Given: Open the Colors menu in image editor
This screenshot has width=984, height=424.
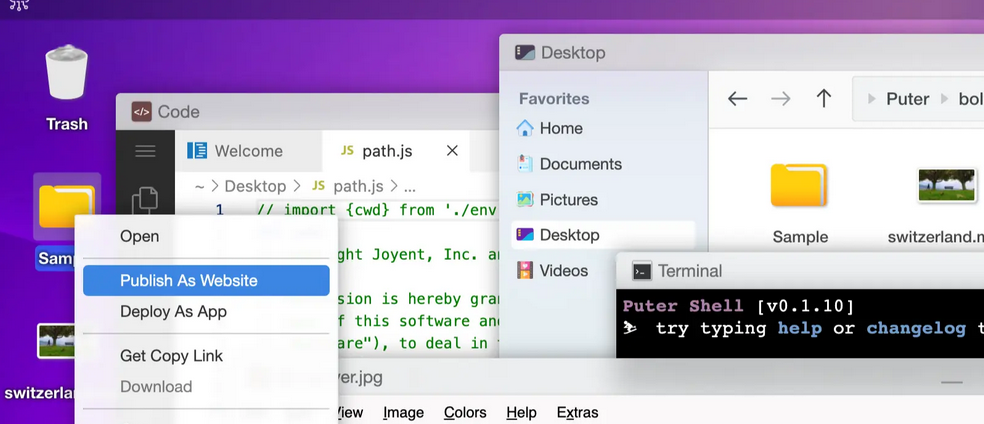Looking at the screenshot, I should click(x=465, y=412).
